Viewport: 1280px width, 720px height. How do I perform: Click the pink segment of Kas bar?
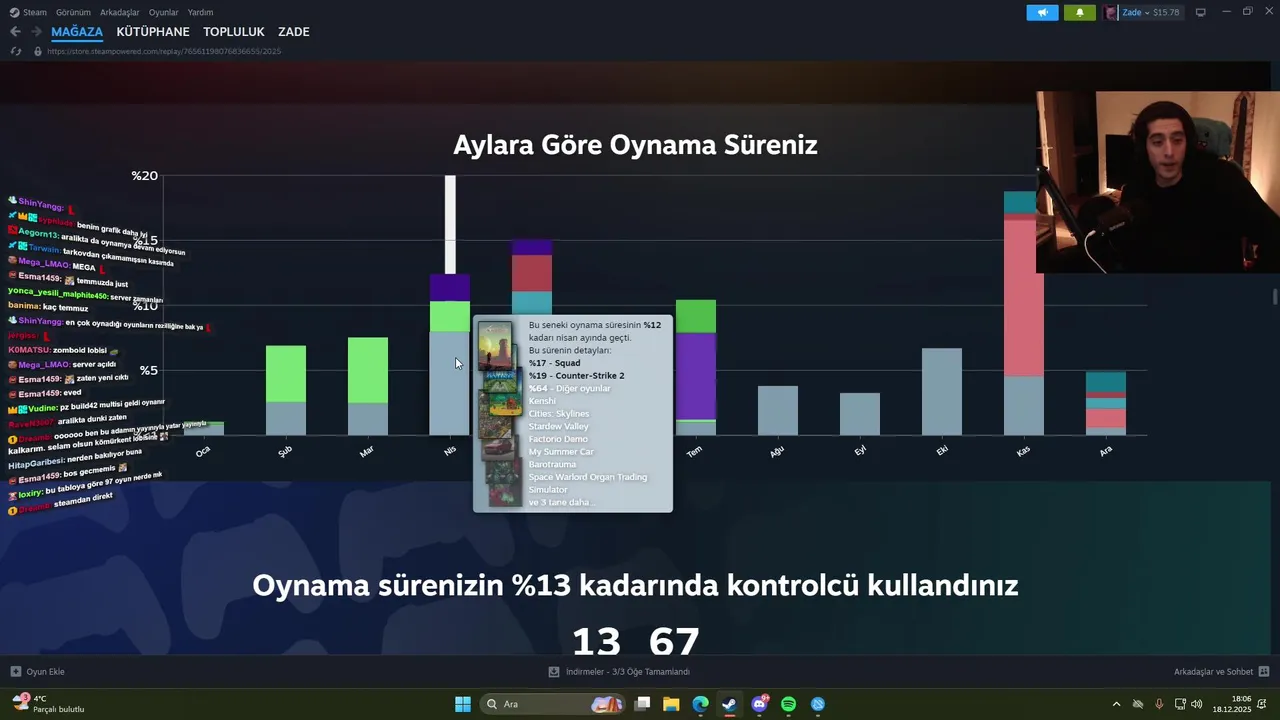tap(1024, 298)
